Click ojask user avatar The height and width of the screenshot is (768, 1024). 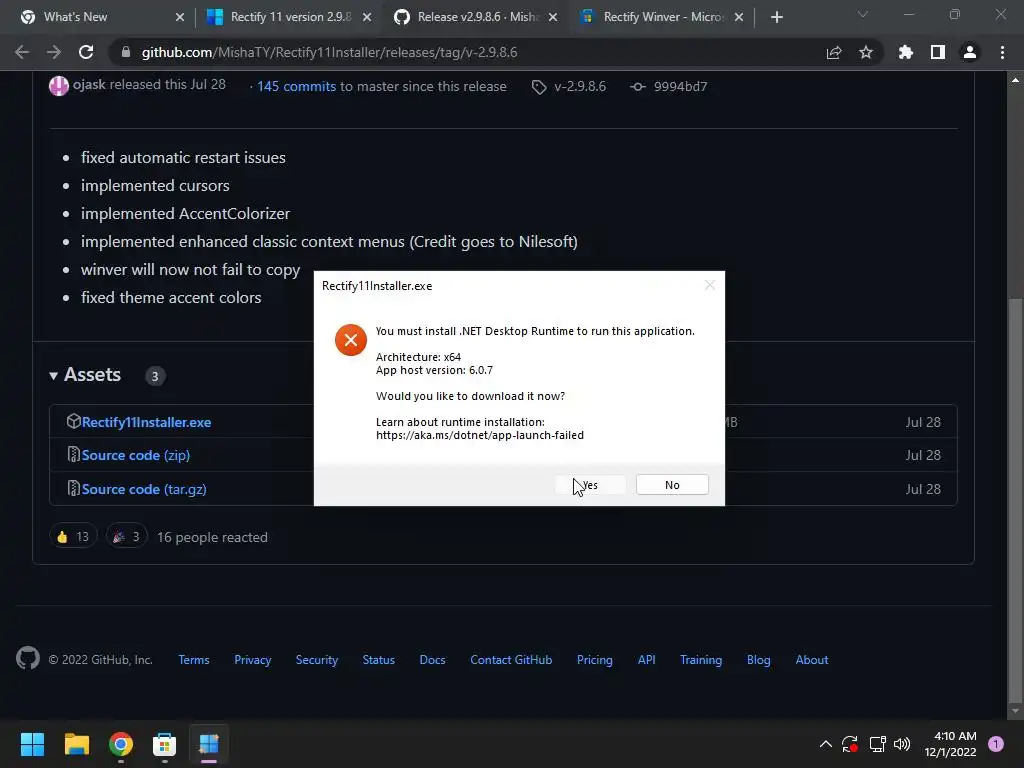pyautogui.click(x=59, y=86)
